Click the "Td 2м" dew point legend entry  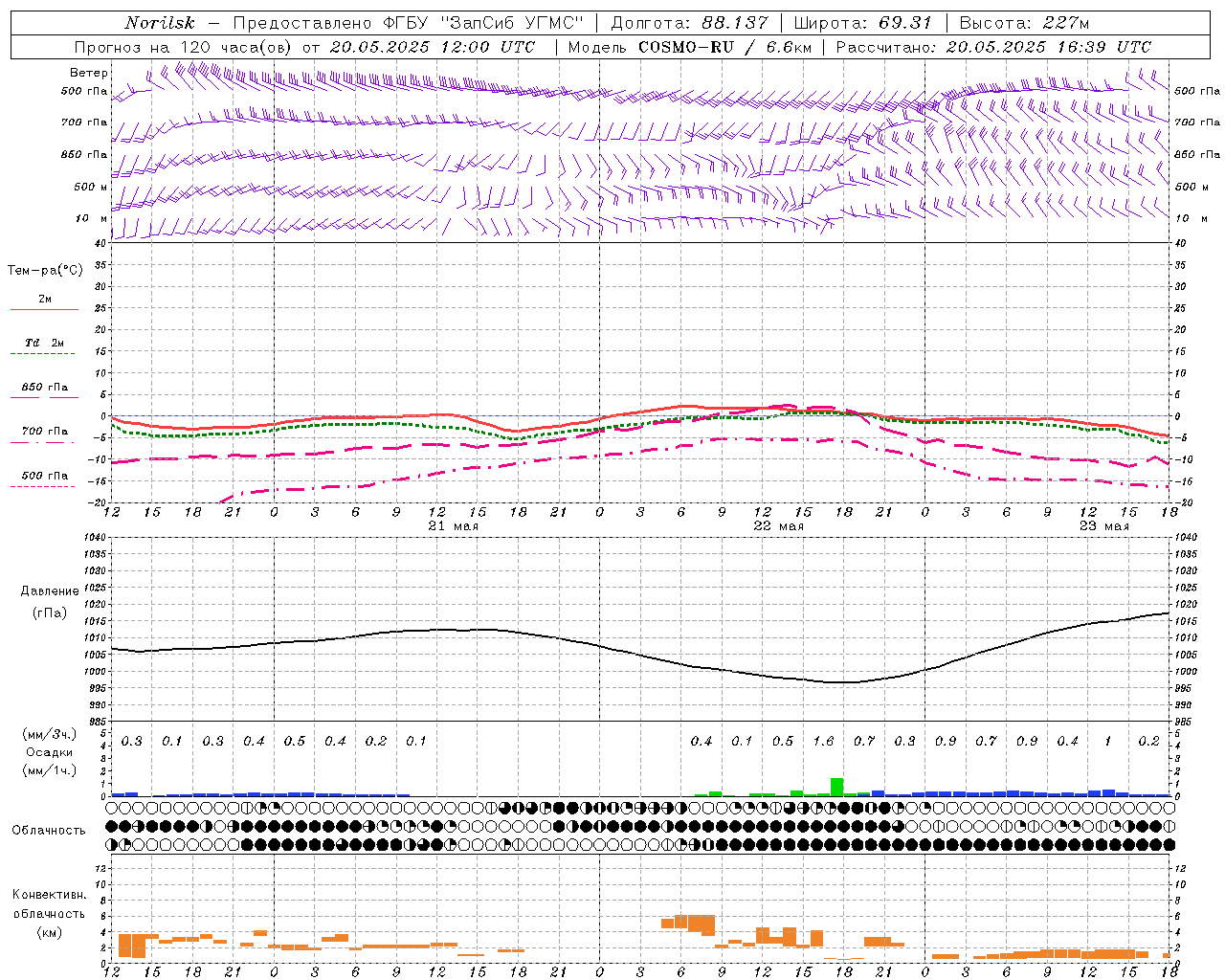tap(44, 343)
